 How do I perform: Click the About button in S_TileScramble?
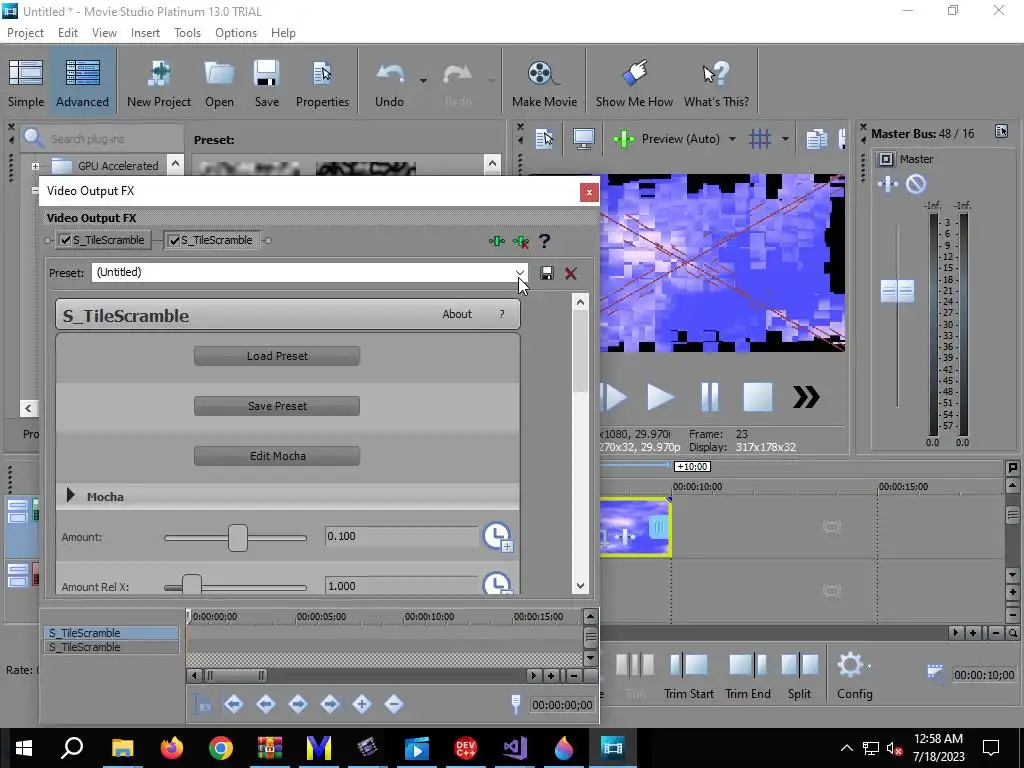click(456, 314)
